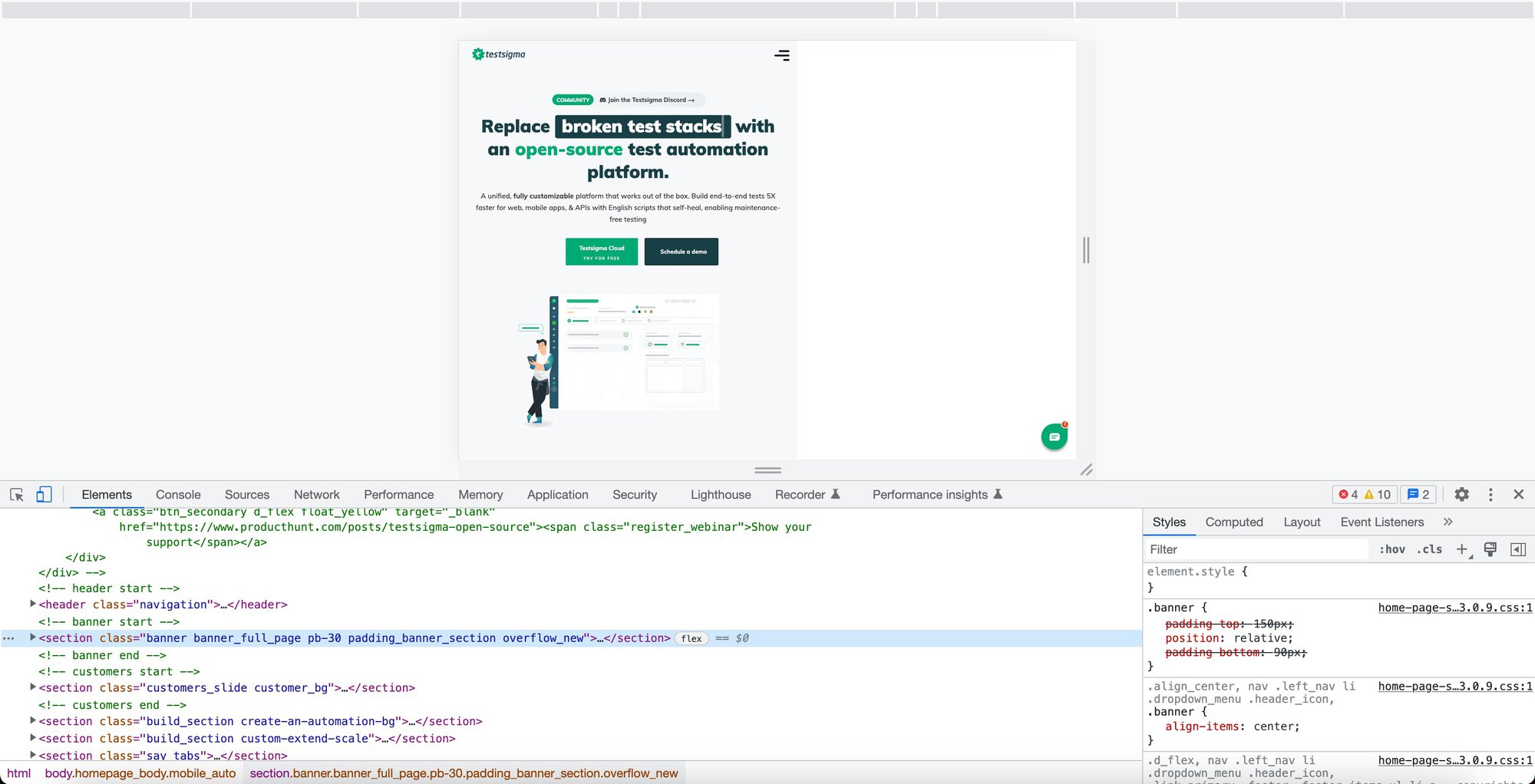Click Testsigma Cloud try for free button

click(x=602, y=252)
